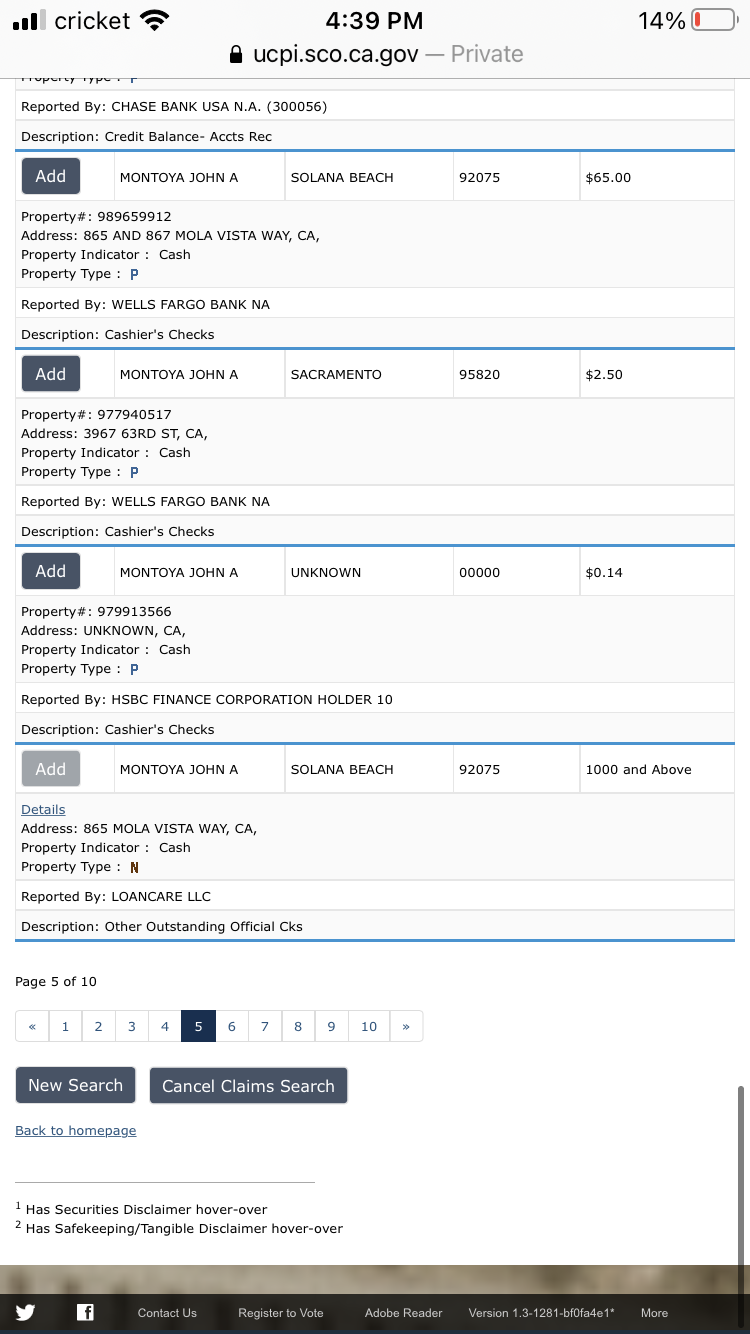This screenshot has width=750, height=1334.
Task: Select the $2.50 amount cell
Action: pos(656,374)
